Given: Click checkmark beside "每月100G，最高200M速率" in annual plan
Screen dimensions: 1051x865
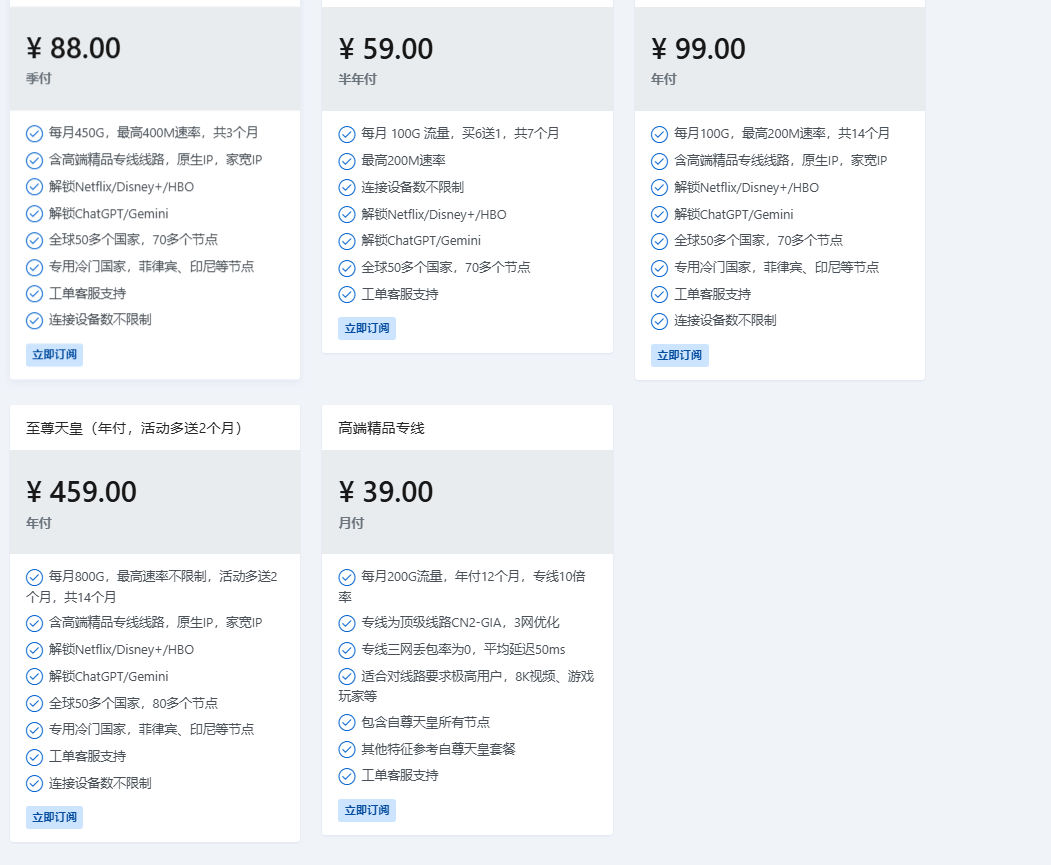Looking at the screenshot, I should click(659, 133).
